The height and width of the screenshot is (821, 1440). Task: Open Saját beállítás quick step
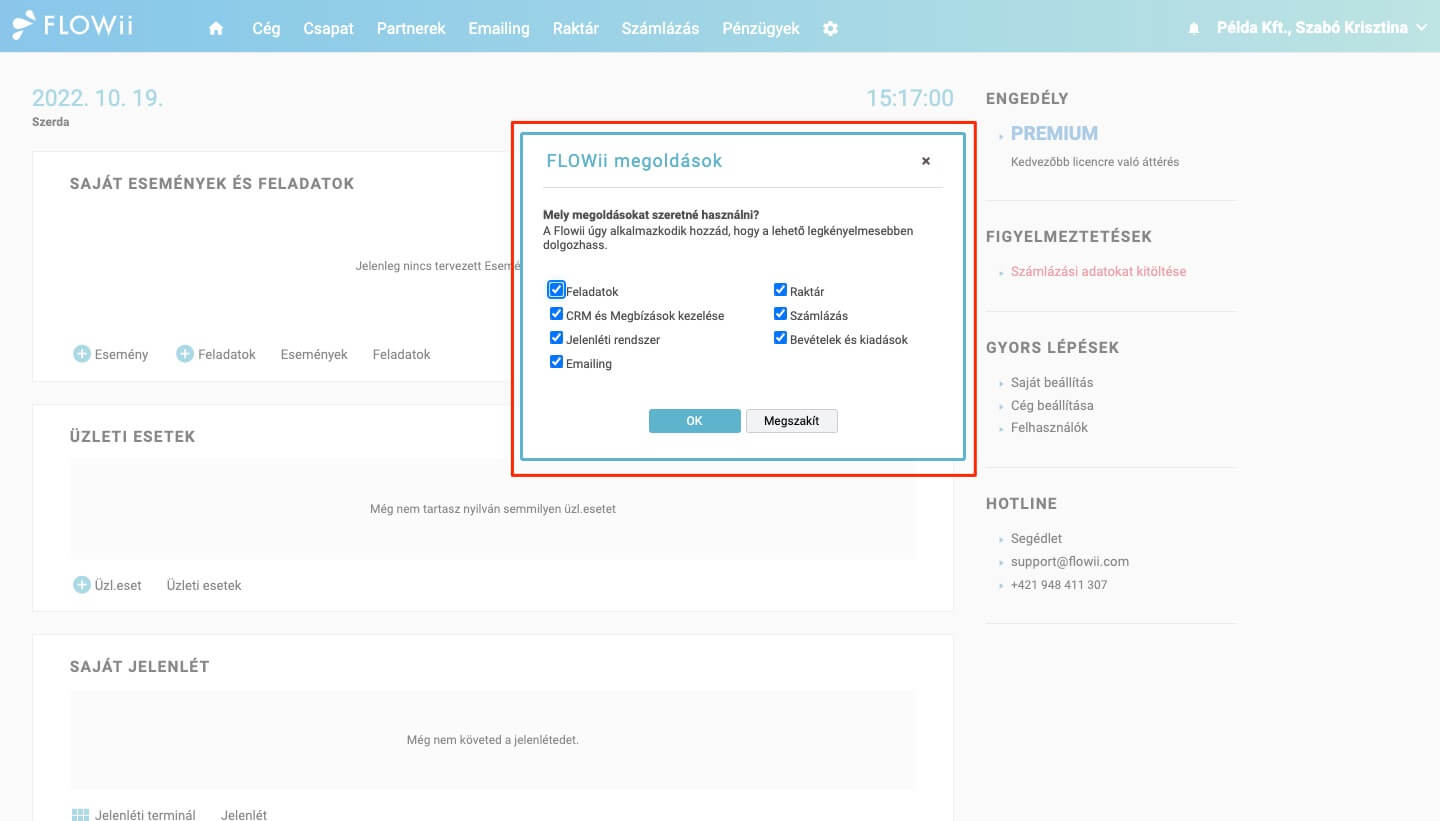click(x=1052, y=382)
